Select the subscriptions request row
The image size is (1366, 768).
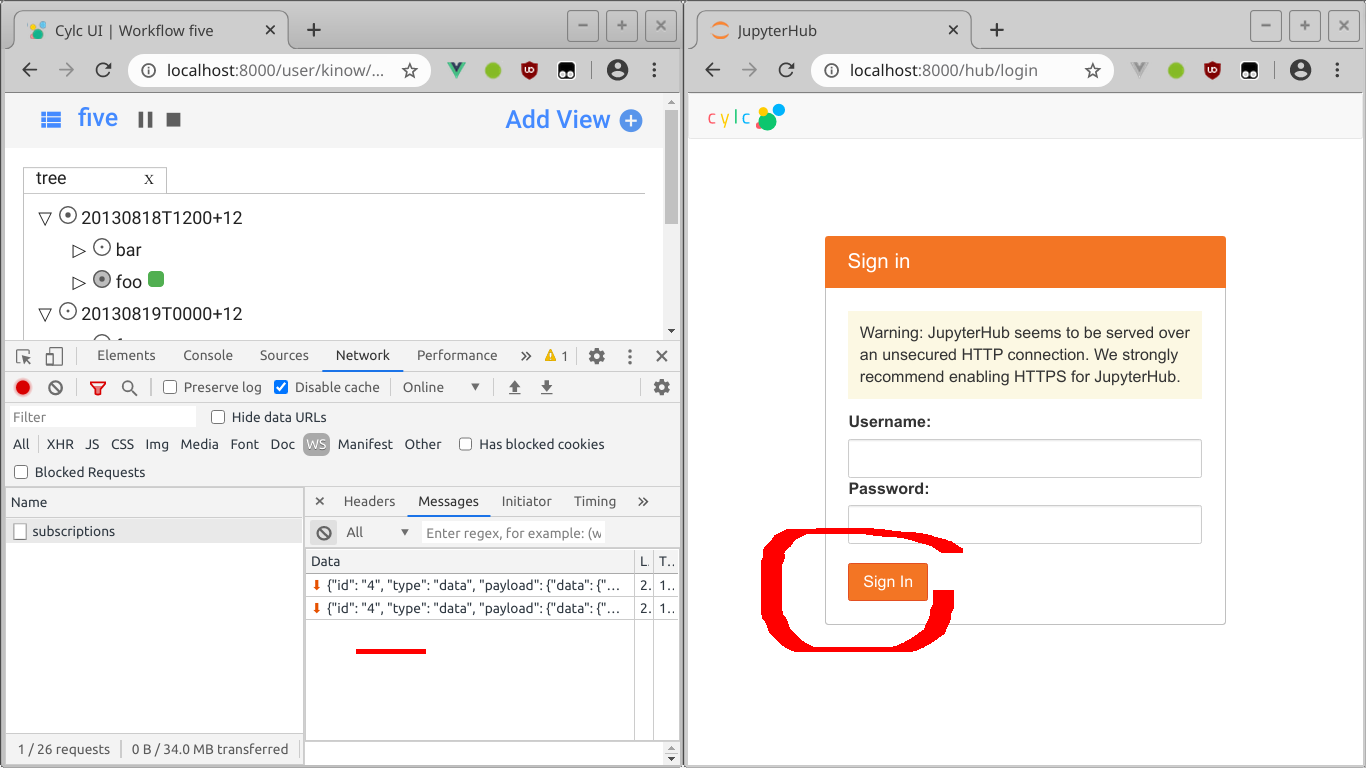(154, 531)
